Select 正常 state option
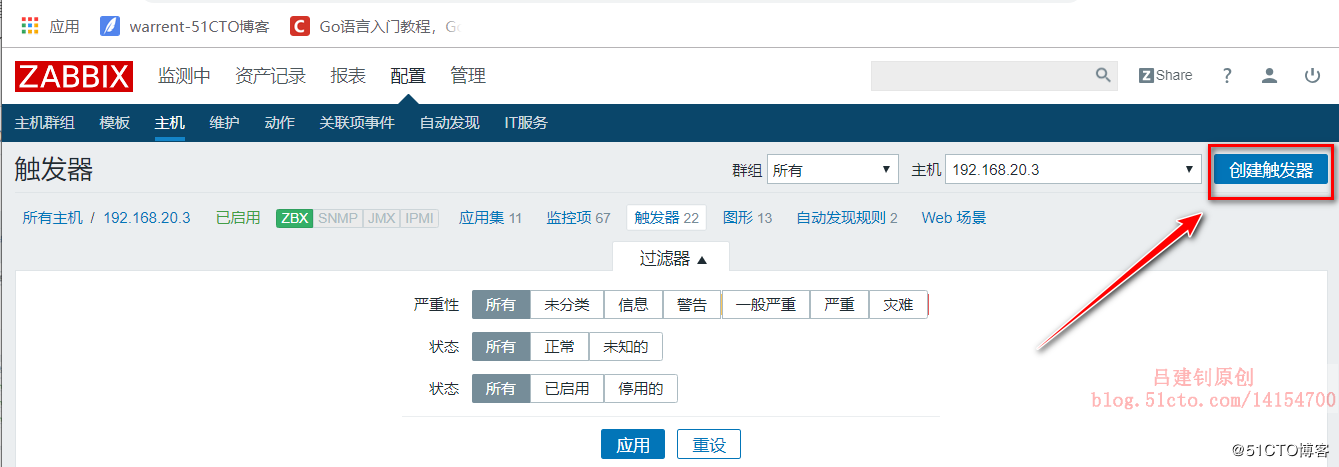The width and height of the screenshot is (1339, 467). coord(560,347)
